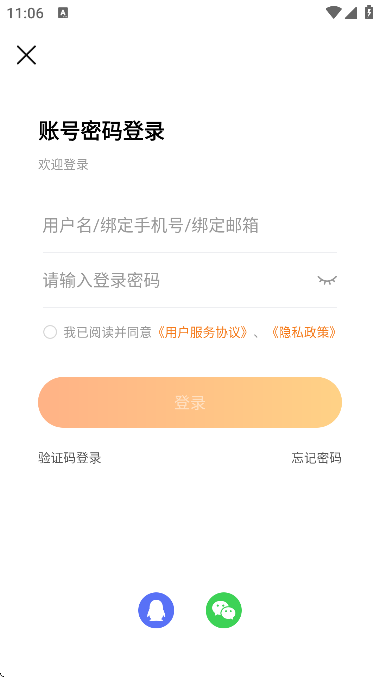
Task: Focus the 用户名/绑定手机号/绑定邮箱 field
Action: coord(190,225)
